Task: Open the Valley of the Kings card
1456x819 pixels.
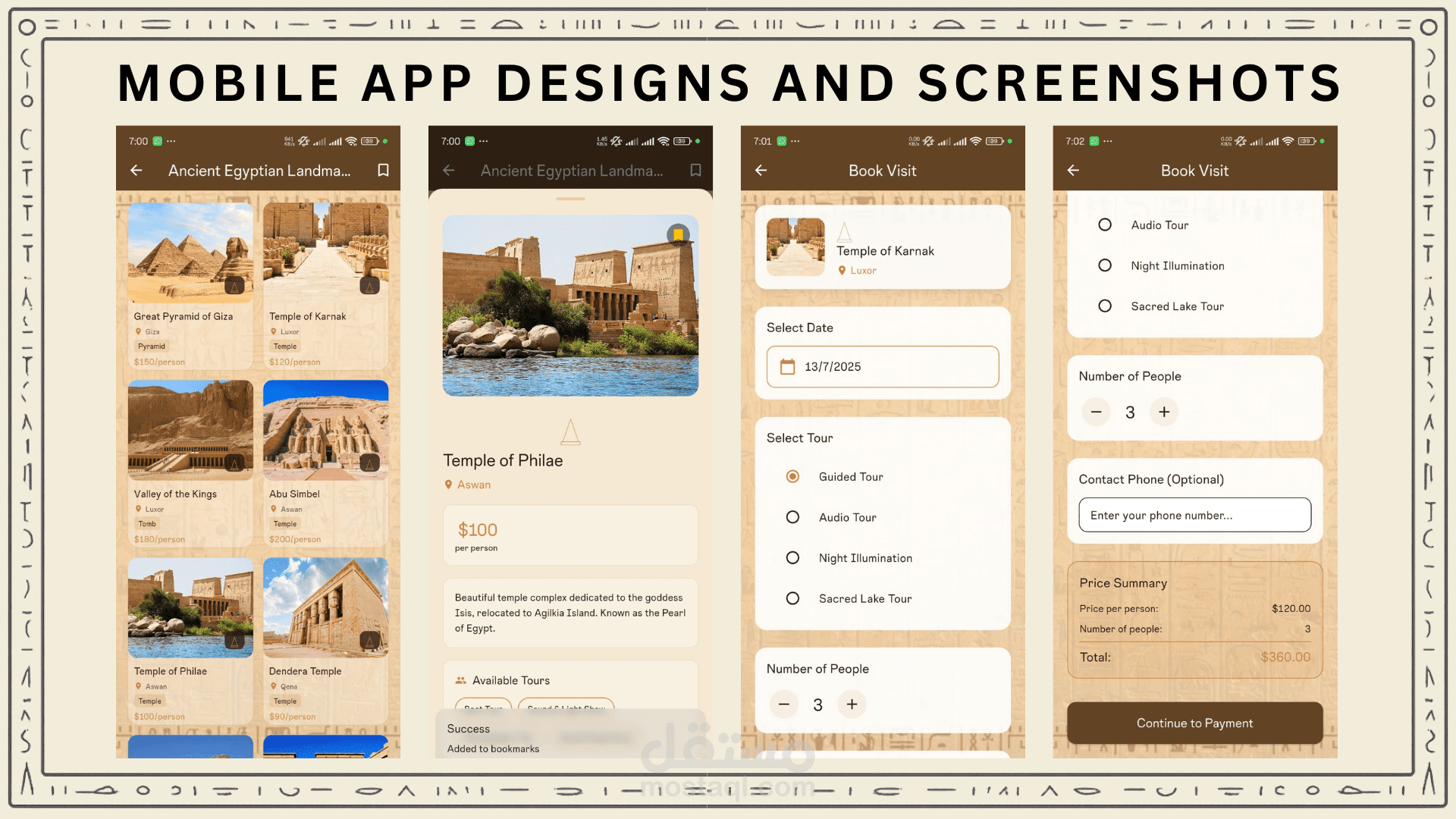Action: tap(190, 463)
